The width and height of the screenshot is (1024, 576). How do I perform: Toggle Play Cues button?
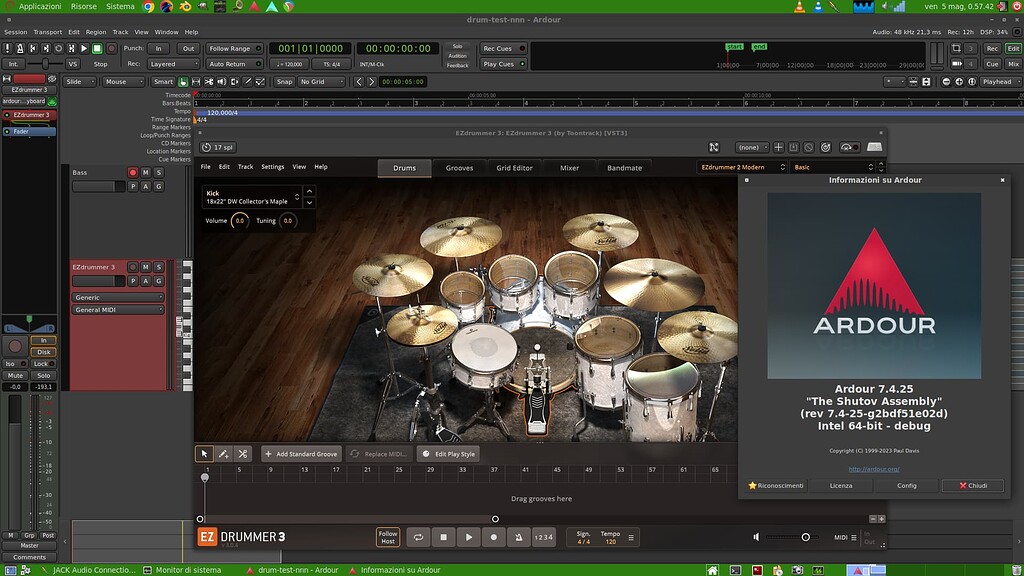504,64
